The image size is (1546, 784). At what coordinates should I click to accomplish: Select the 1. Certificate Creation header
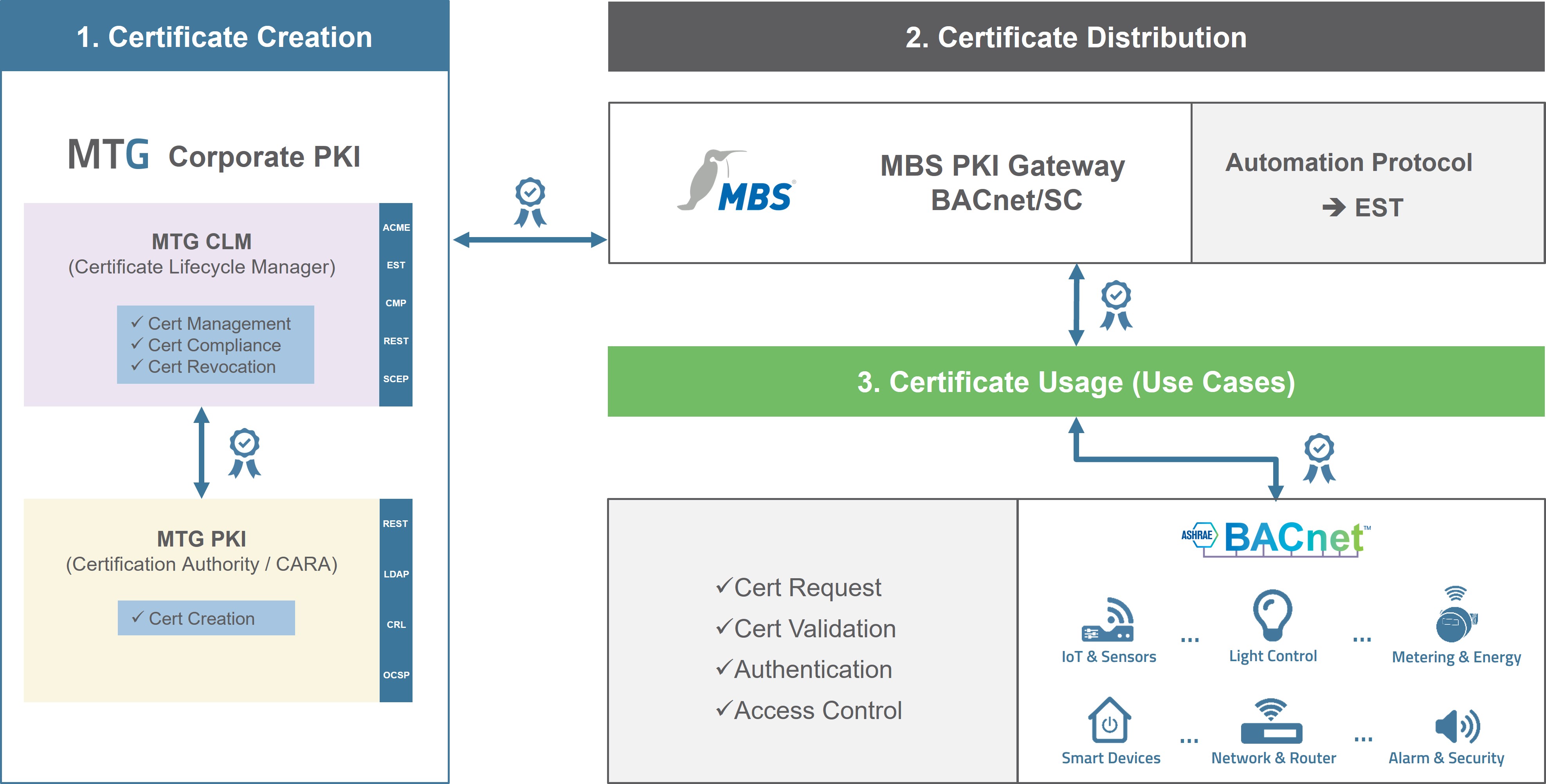[224, 36]
